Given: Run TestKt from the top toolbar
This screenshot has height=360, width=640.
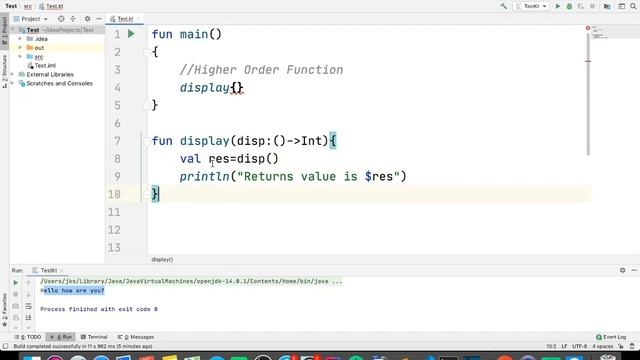Looking at the screenshot, I should tap(558, 6).
